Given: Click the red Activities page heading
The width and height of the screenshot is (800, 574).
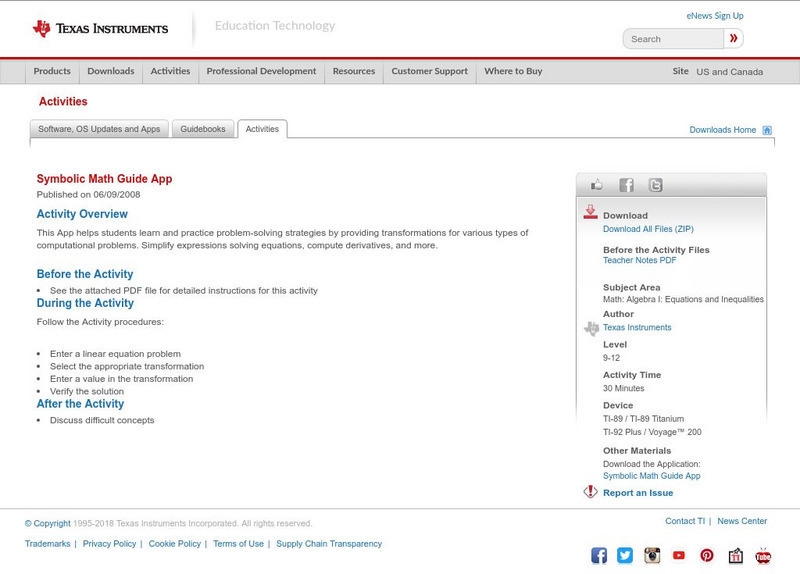Looking at the screenshot, I should click(x=63, y=102).
